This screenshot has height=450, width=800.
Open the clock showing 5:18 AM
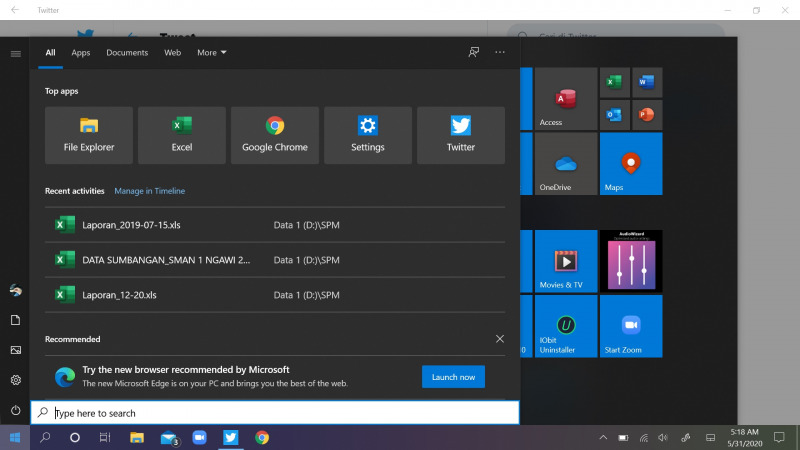(x=744, y=438)
